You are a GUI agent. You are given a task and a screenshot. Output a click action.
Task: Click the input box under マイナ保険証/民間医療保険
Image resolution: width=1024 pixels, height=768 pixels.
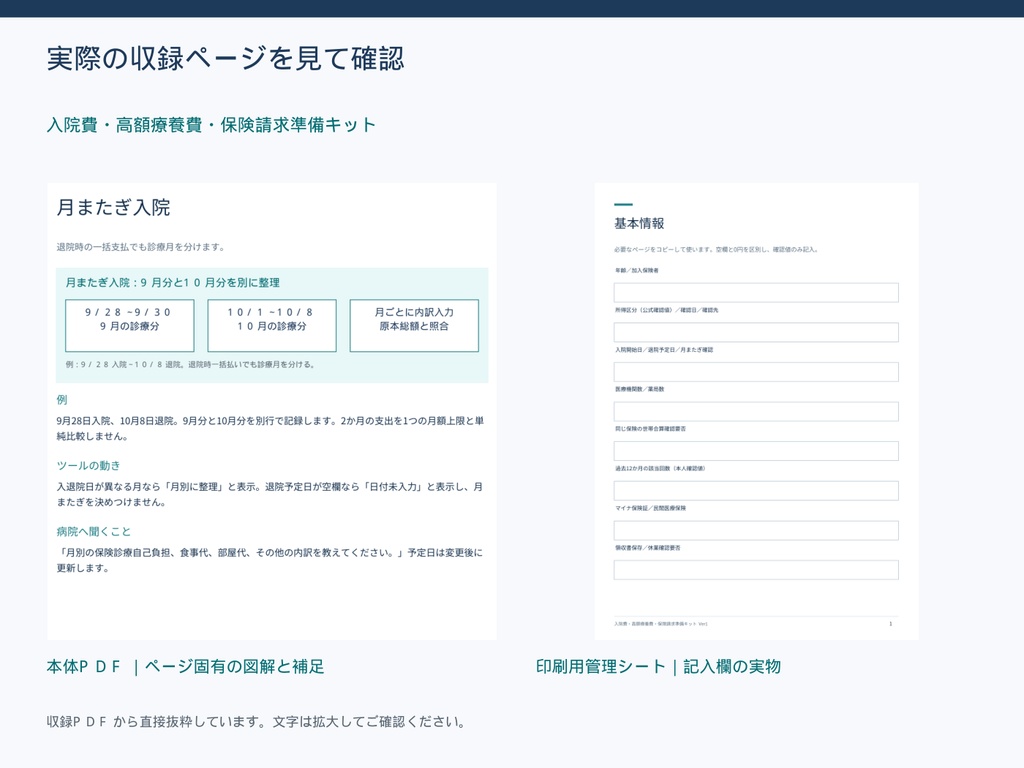point(756,530)
